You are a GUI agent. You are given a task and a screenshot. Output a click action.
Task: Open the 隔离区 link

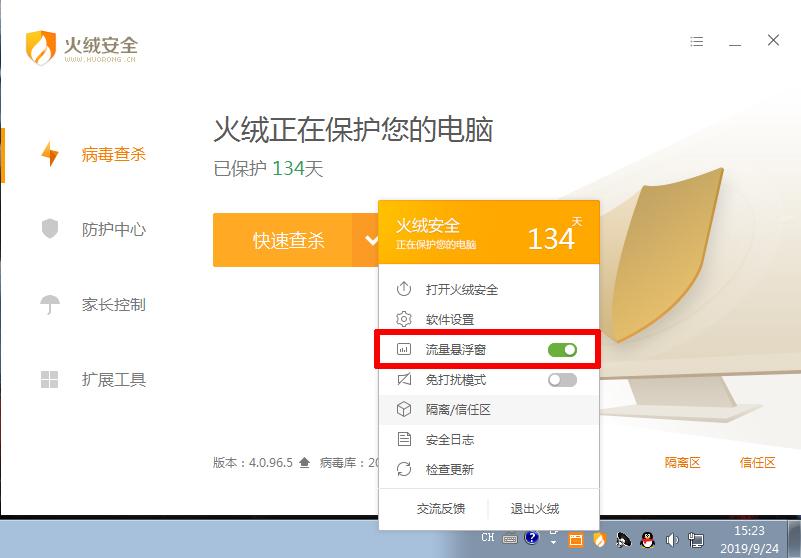[x=682, y=463]
